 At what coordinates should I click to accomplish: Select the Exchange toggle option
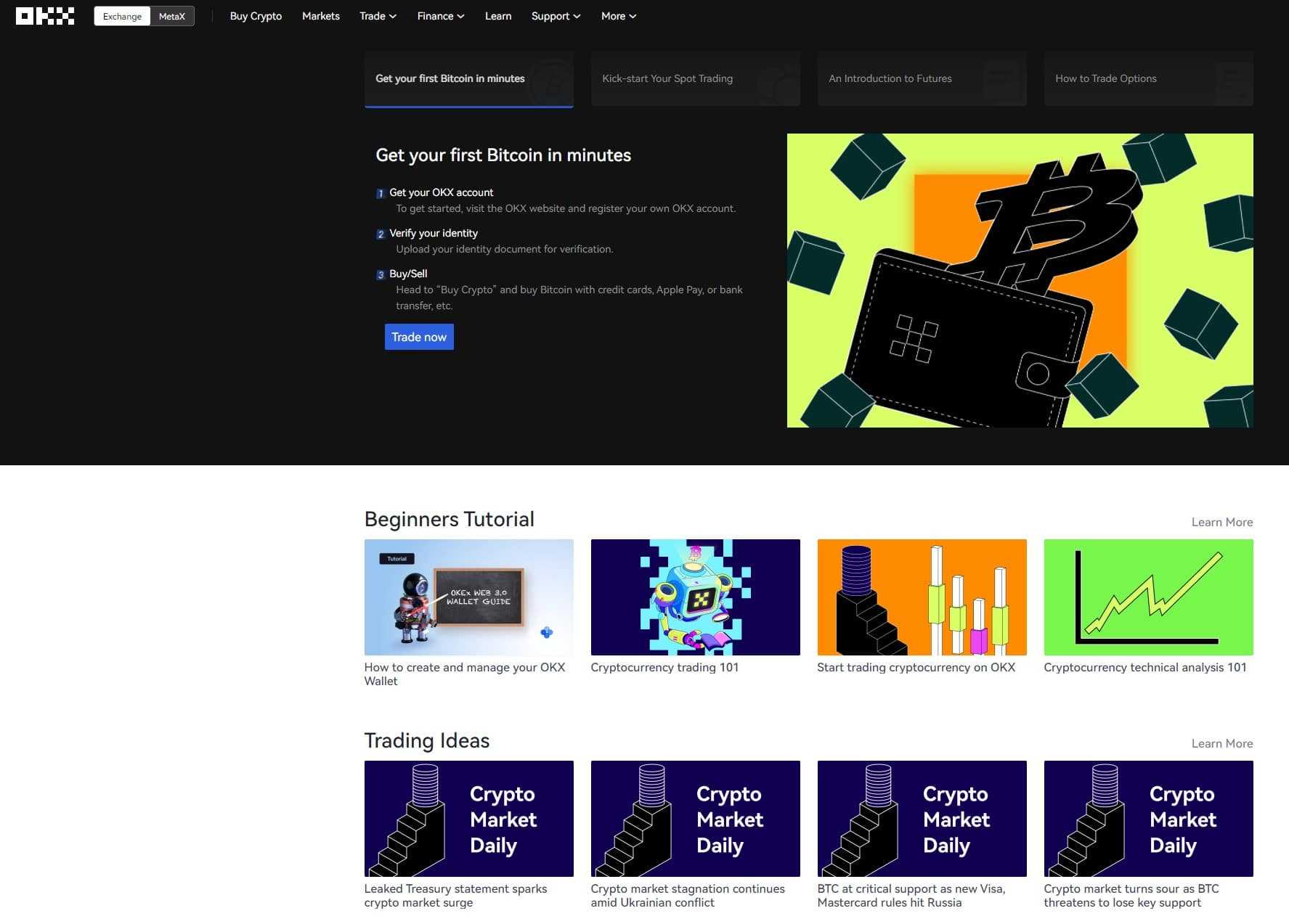pos(122,16)
